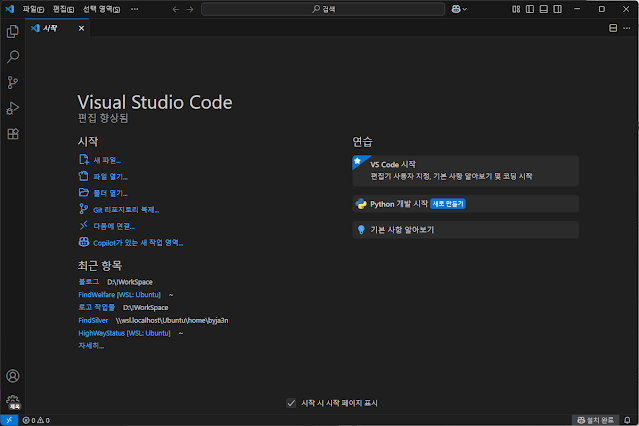Click the 폴더 열기... link
The image size is (639, 426).
point(110,193)
